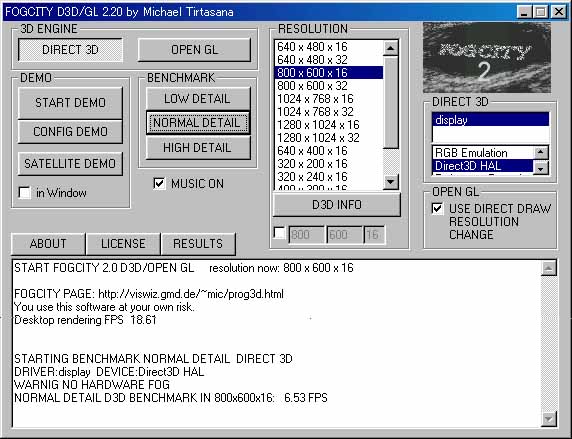Toggle USE DIRECT DRAW RESOLUTION CHANGE checkbox
This screenshot has height=439, width=572.
[437, 208]
